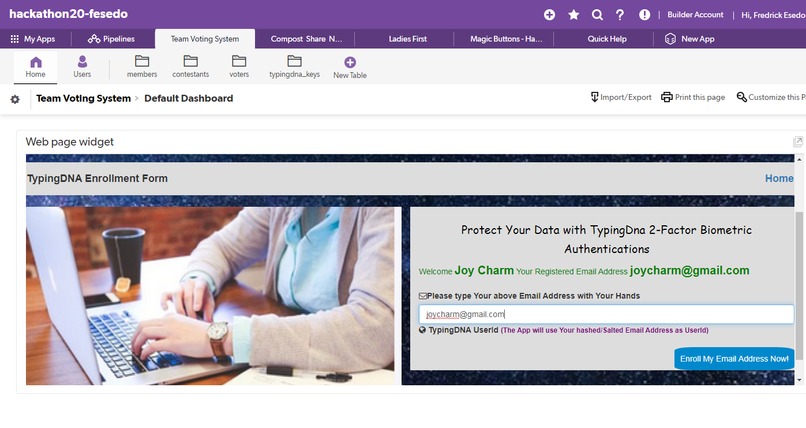Switch to Ladies First app tab

pyautogui.click(x=408, y=39)
